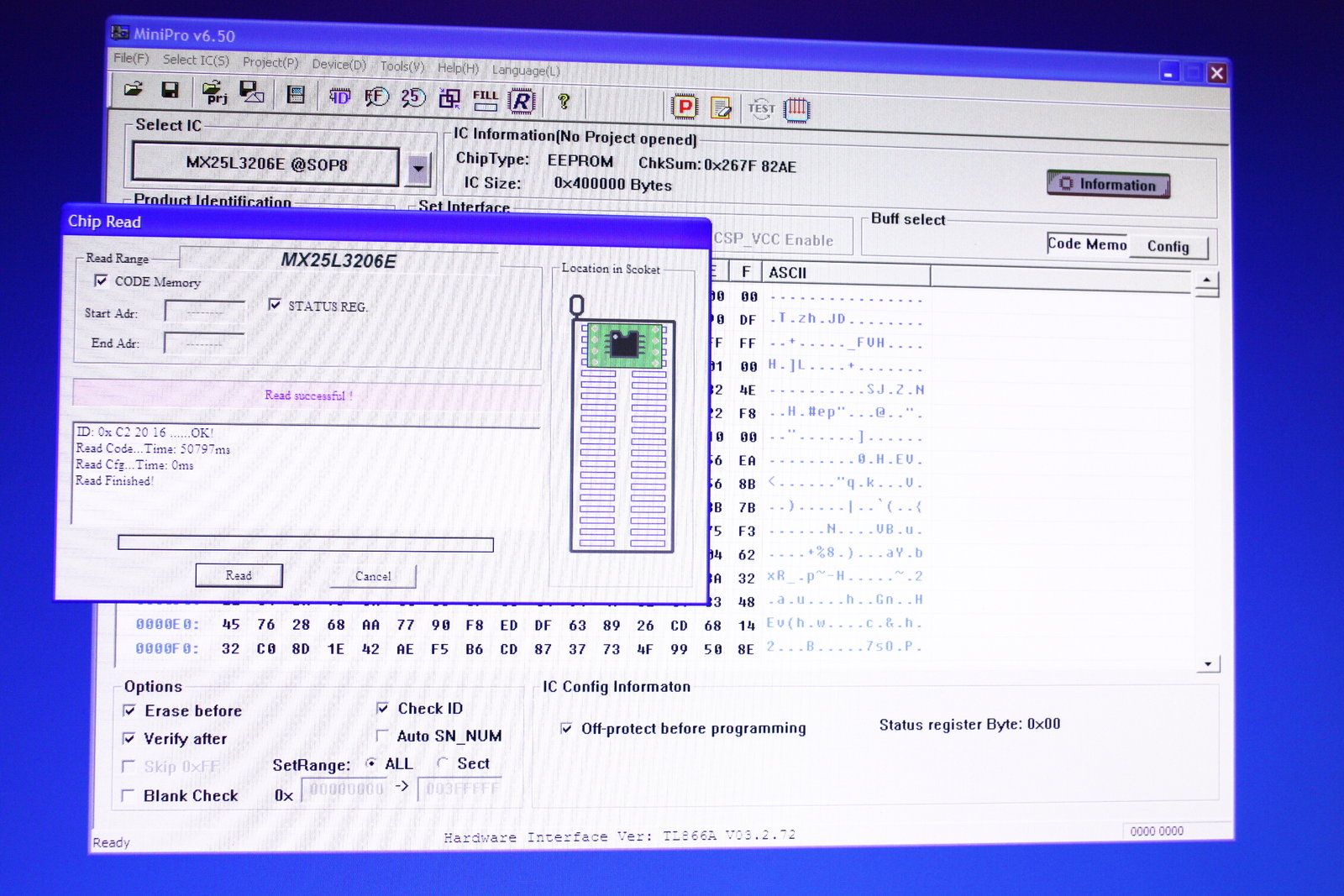Viewport: 1344px width, 896px height.
Task: Switch to Code Memo buffer tab
Action: (1087, 244)
